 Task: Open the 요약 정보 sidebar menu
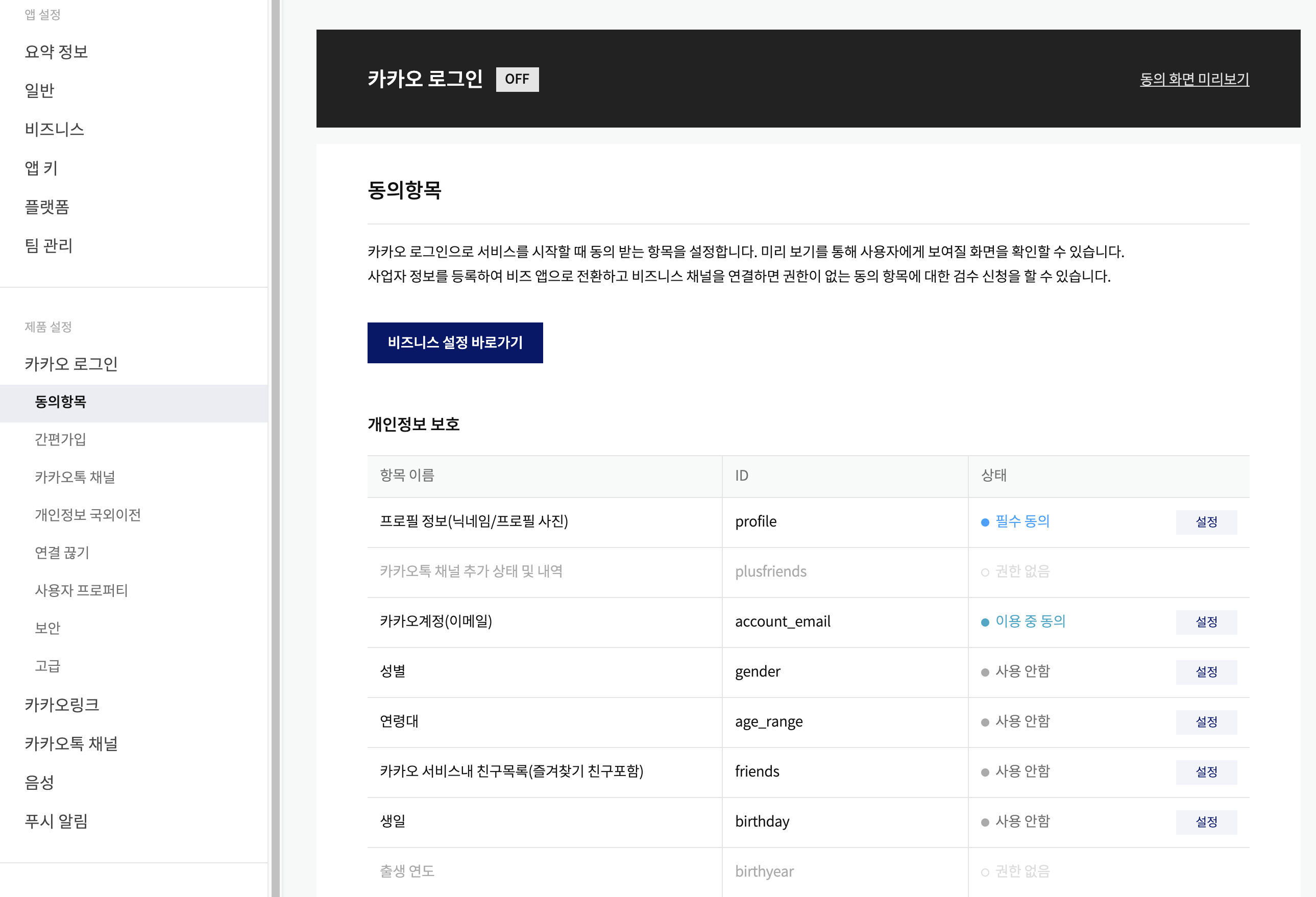coord(56,52)
